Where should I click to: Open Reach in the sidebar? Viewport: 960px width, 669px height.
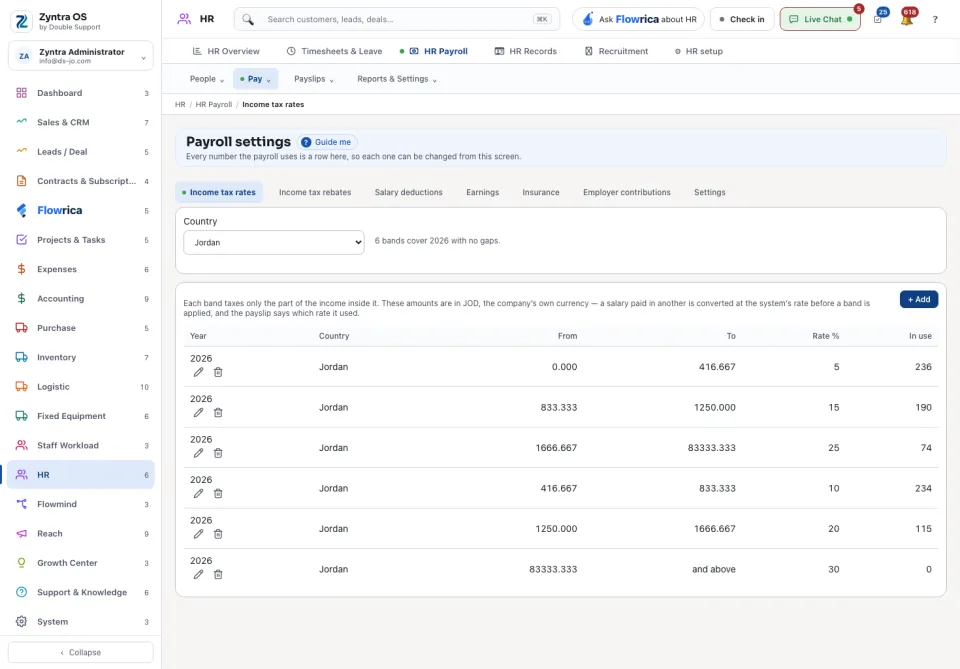(x=81, y=534)
